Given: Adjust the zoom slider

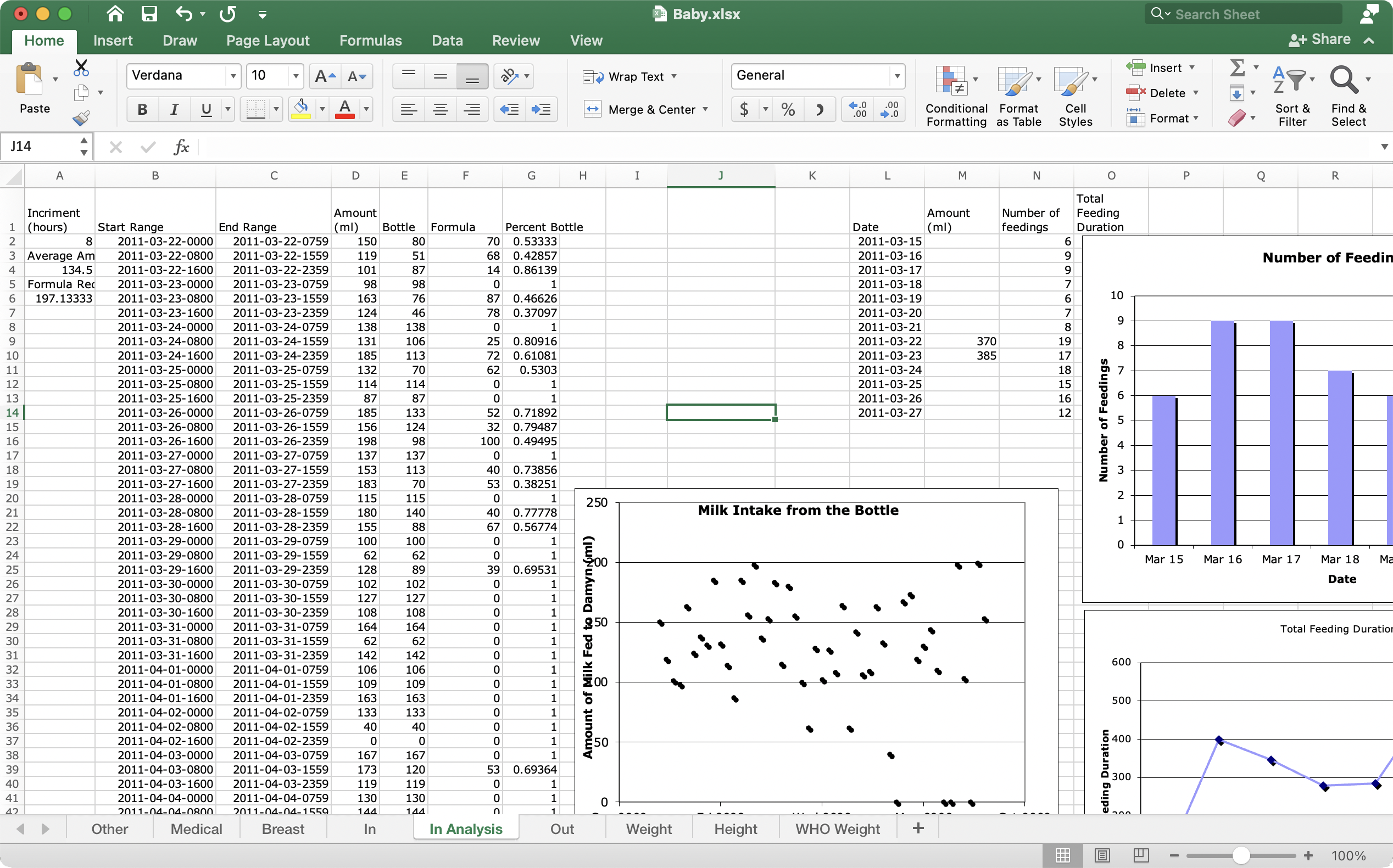Looking at the screenshot, I should click(1240, 855).
